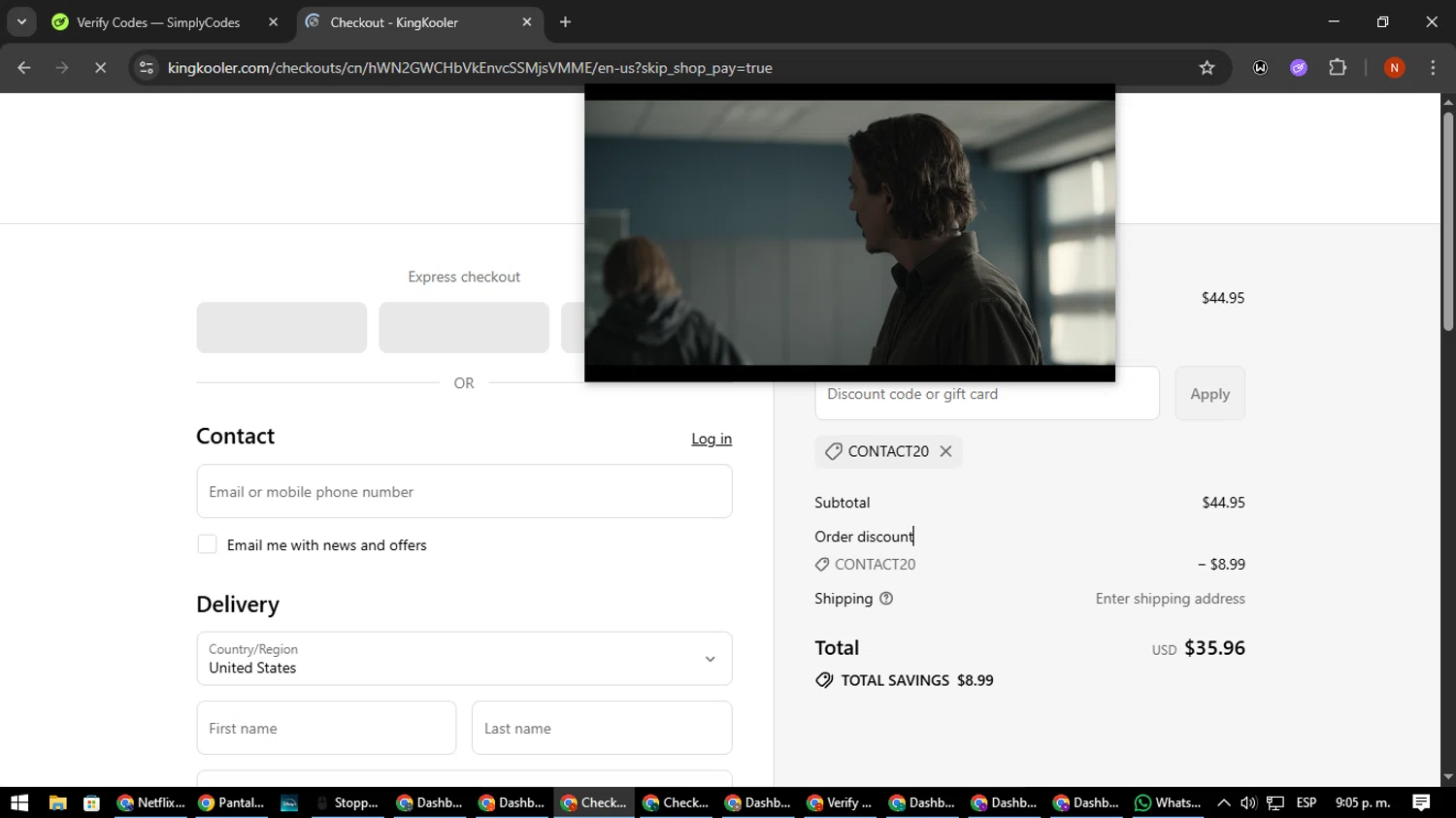Show shipping info help icon

click(x=886, y=599)
